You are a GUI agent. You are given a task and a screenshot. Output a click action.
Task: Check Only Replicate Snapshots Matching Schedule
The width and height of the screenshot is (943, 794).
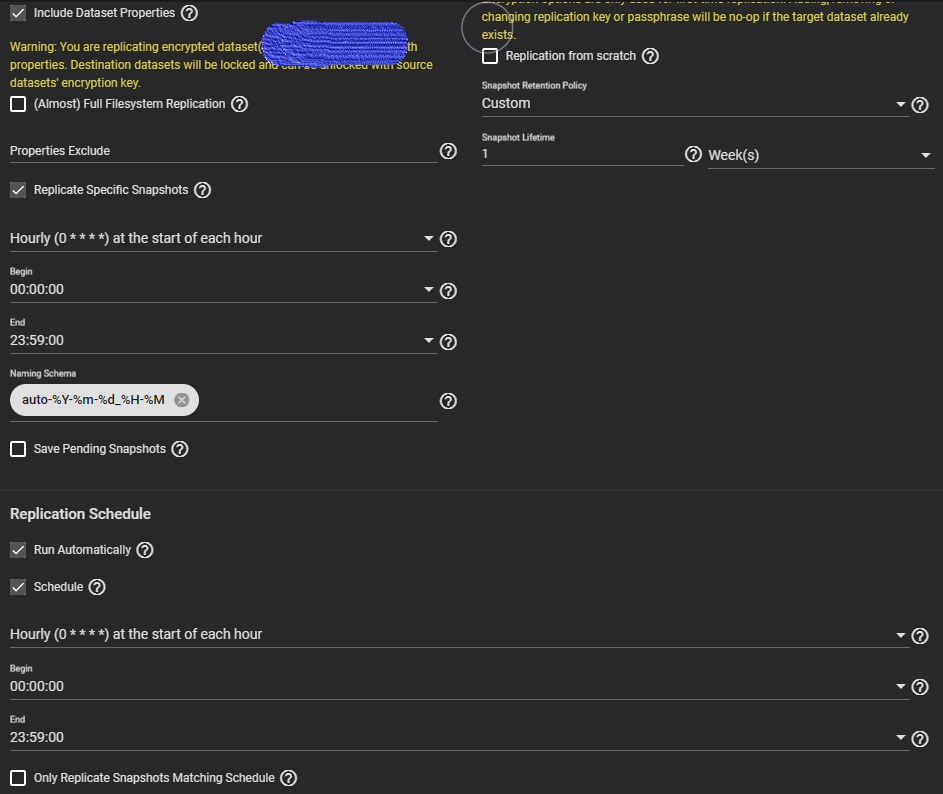pyautogui.click(x=18, y=778)
